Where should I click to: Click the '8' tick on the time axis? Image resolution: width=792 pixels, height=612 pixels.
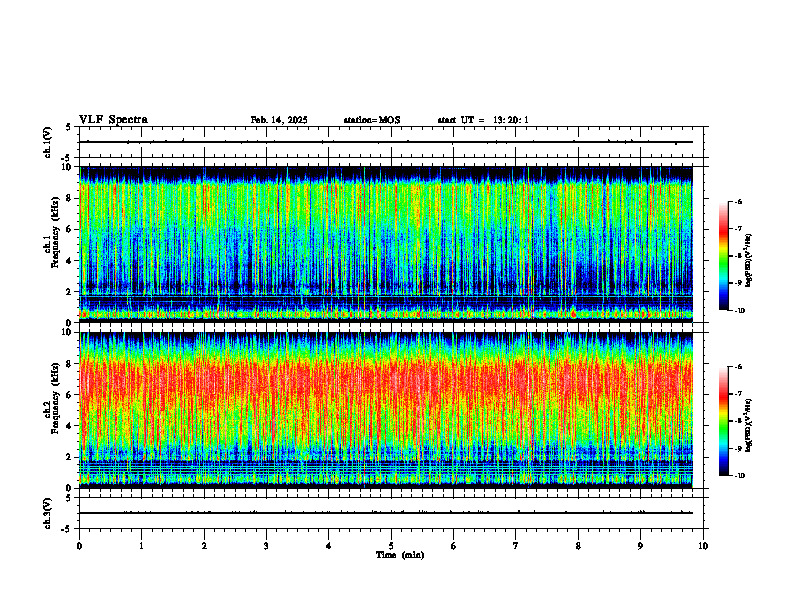578,546
